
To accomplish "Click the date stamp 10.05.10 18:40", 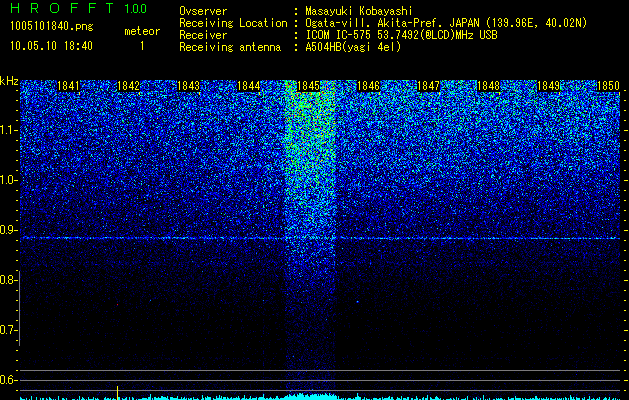I will 51,46.
